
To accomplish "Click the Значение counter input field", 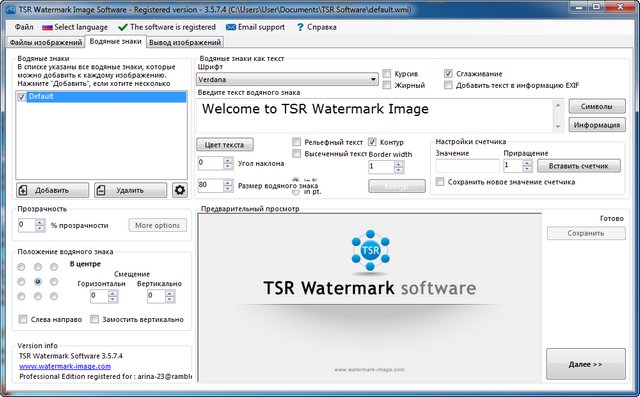I will coord(467,166).
